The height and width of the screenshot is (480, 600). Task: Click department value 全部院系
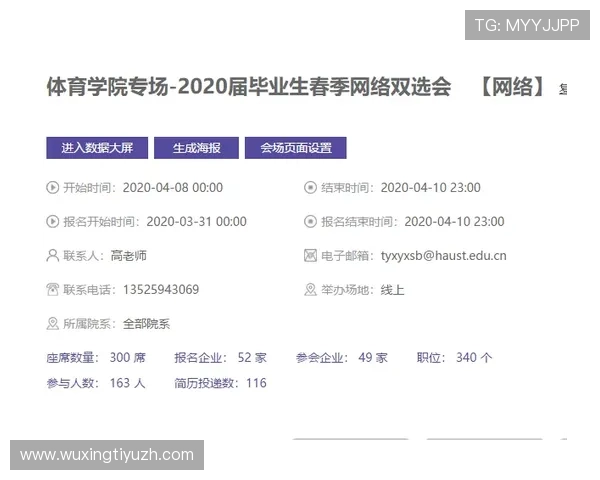pyautogui.click(x=147, y=324)
